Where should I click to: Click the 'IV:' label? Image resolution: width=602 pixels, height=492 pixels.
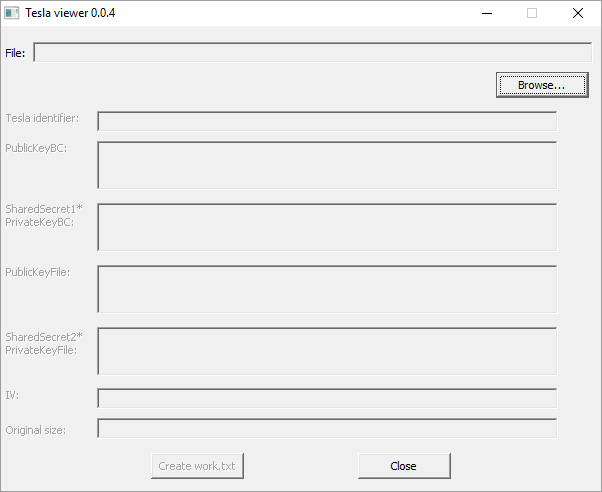[x=12, y=395]
